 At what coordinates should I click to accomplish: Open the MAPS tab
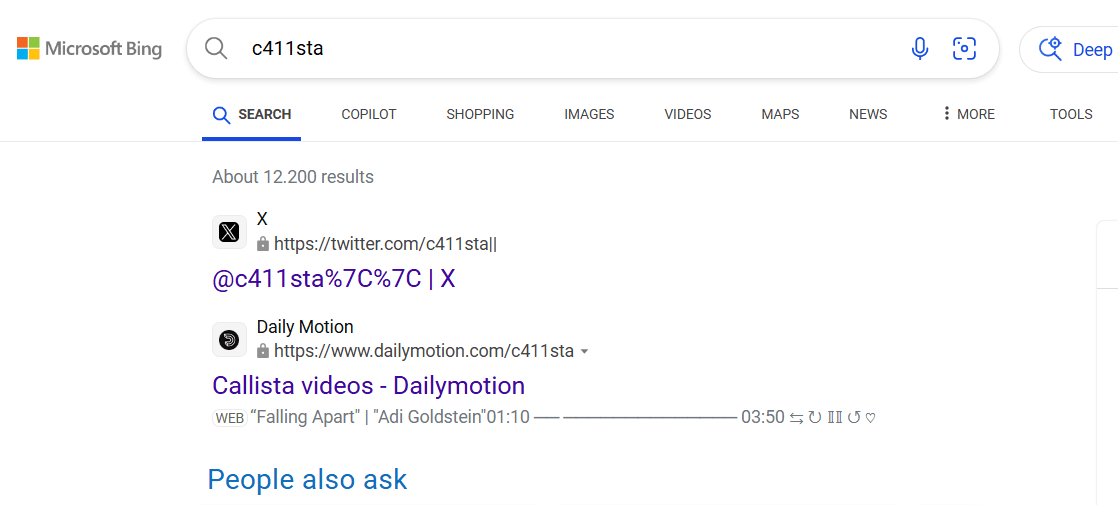tap(780, 114)
